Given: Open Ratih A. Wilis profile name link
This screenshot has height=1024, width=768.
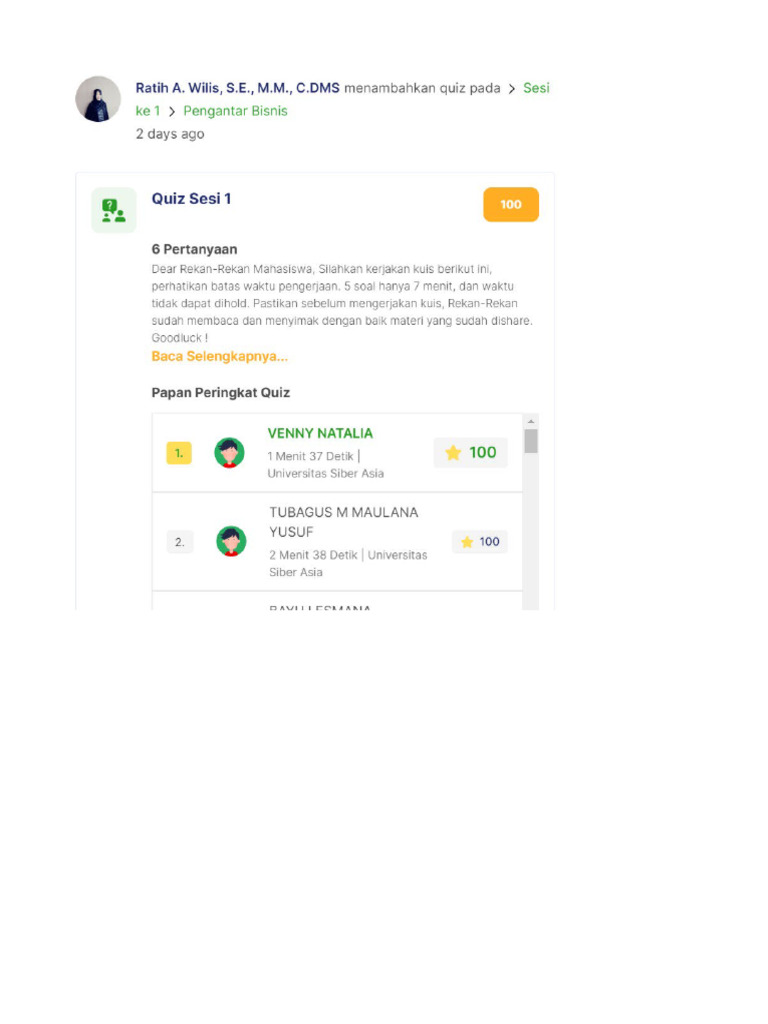Looking at the screenshot, I should tap(237, 88).
